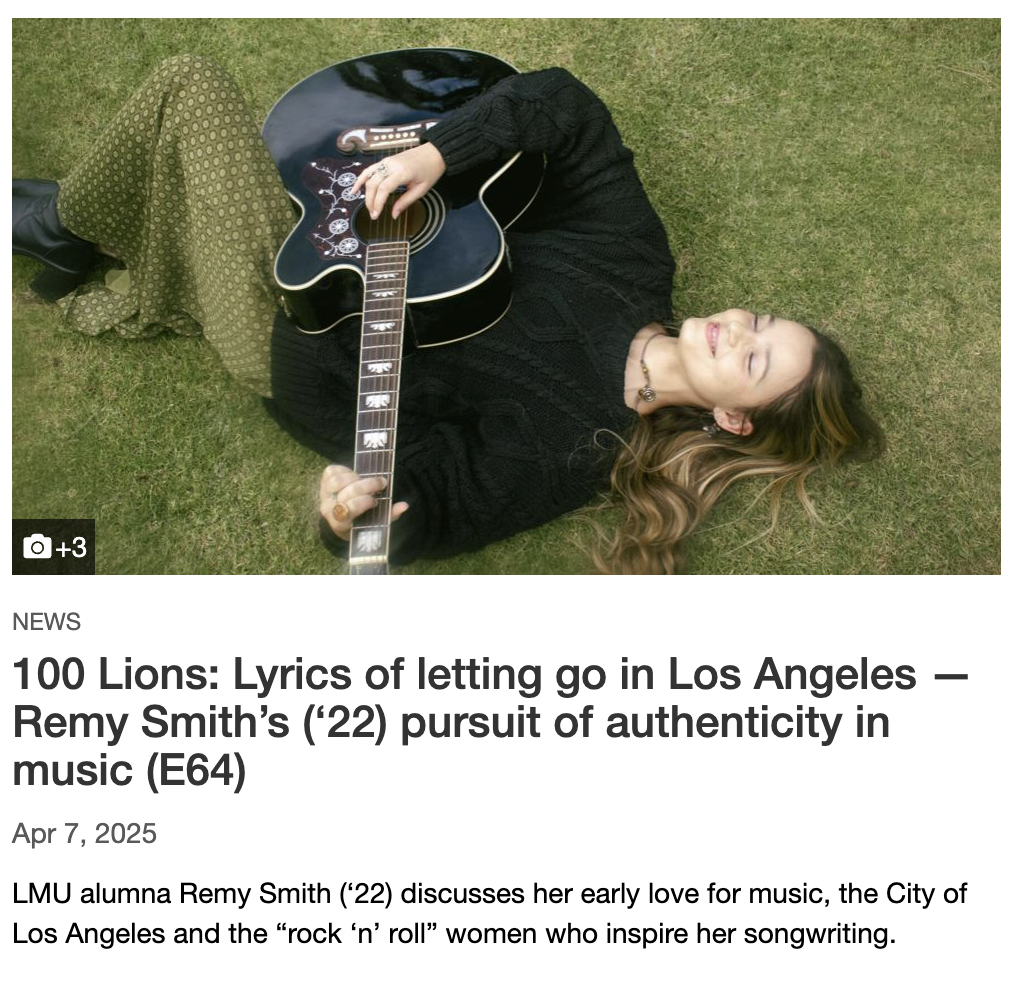Click "LMU alumna" in the summary

click(x=92, y=894)
